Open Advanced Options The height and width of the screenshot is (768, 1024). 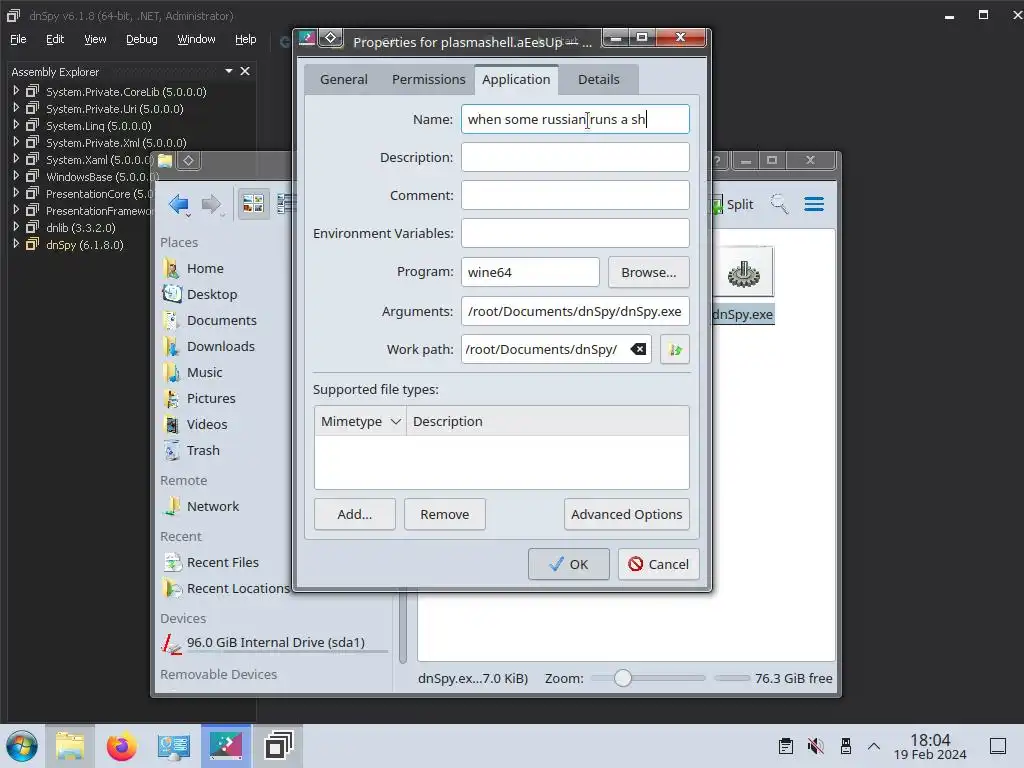tap(626, 515)
